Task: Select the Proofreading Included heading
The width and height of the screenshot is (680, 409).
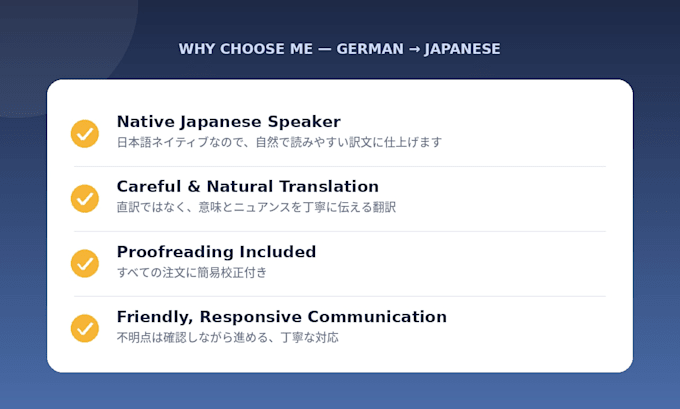Action: [216, 252]
